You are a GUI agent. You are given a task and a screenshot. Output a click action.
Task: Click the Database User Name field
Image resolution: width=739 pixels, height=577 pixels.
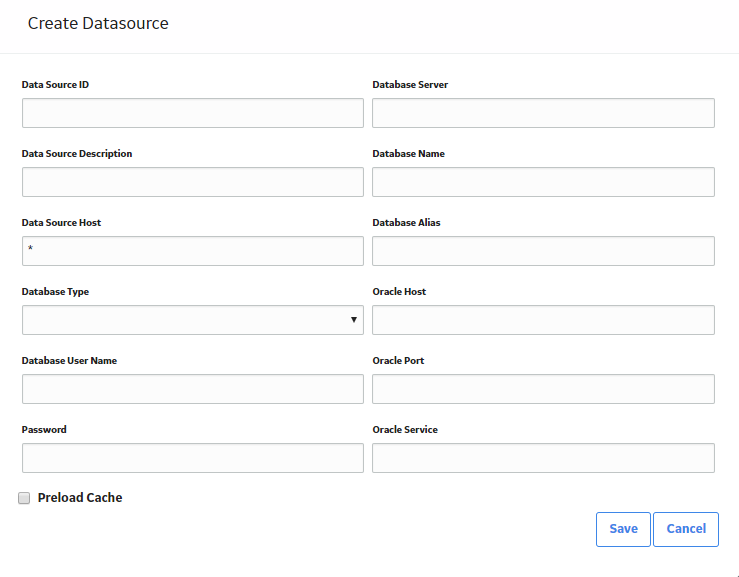point(193,389)
